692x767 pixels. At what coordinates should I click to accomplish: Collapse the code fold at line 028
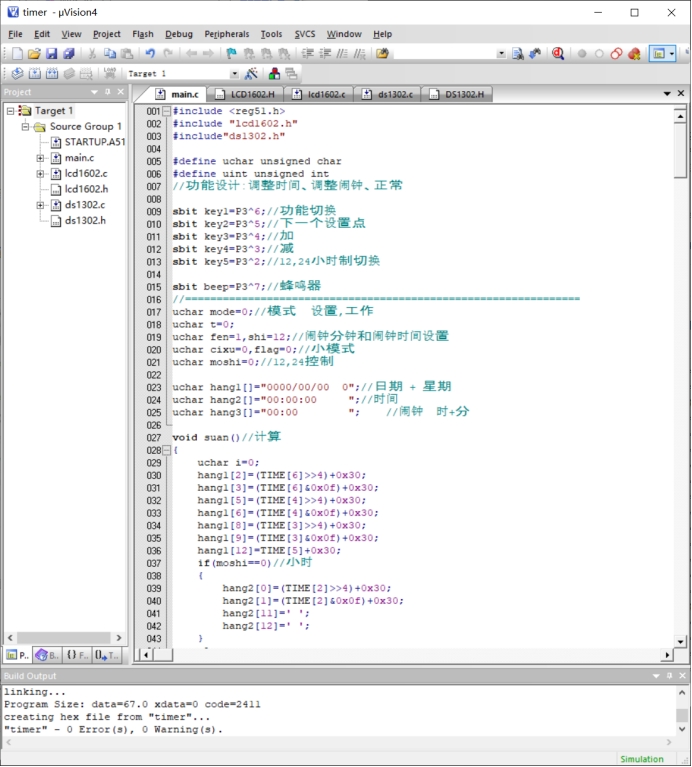[x=166, y=451]
